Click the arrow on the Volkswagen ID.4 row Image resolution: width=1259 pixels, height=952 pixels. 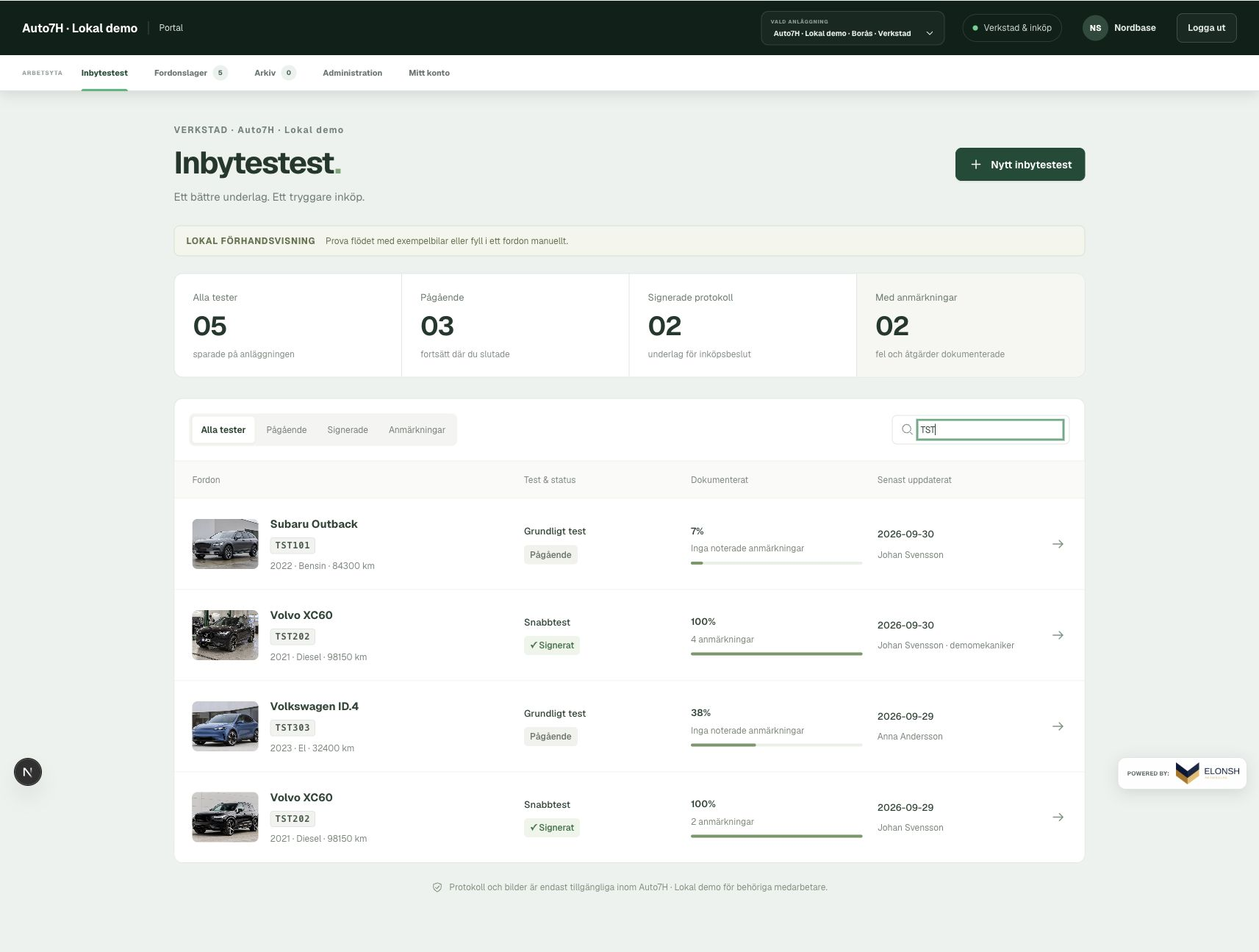tap(1058, 726)
